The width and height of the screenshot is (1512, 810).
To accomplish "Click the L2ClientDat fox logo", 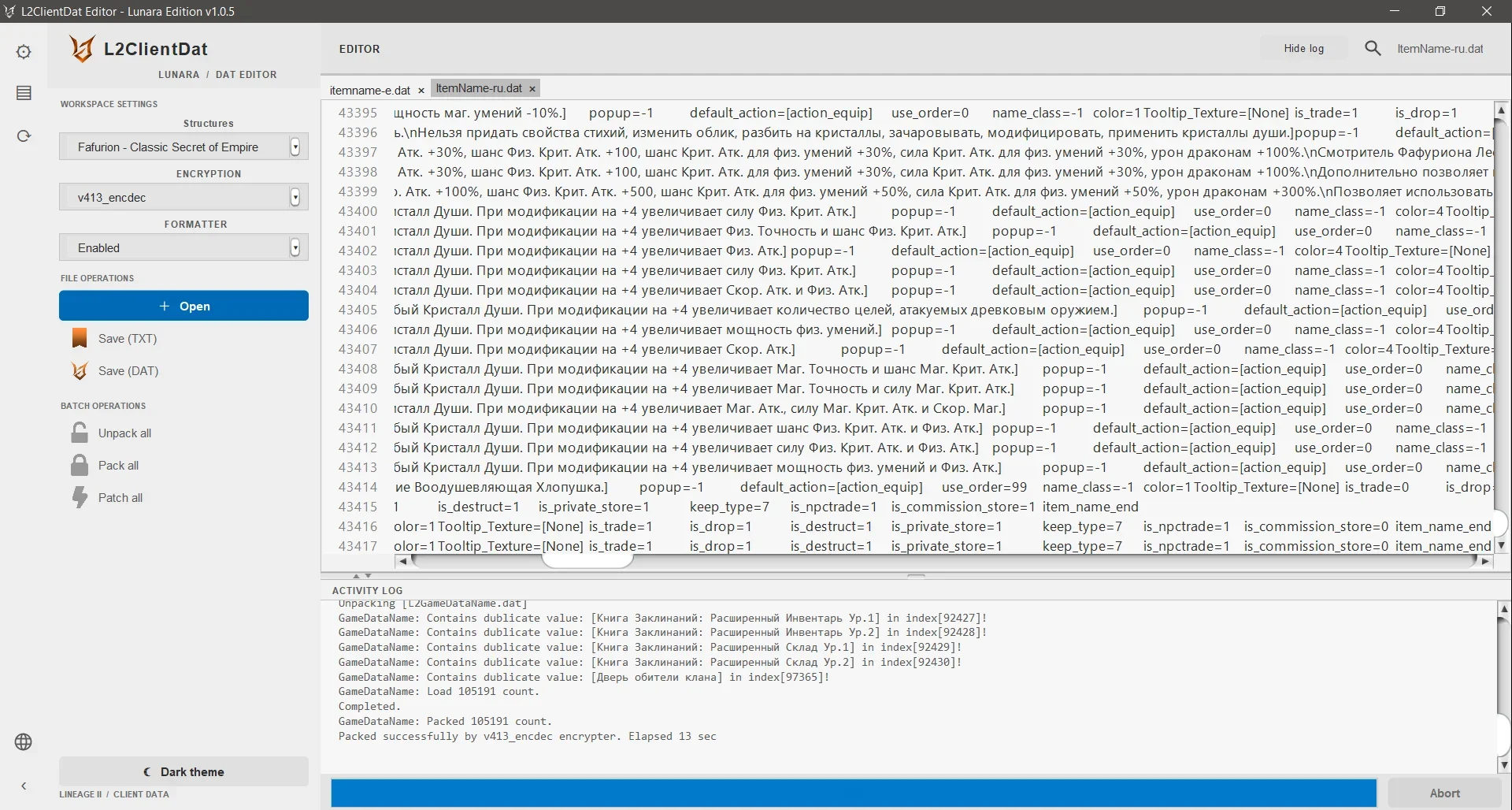I will coord(81,49).
